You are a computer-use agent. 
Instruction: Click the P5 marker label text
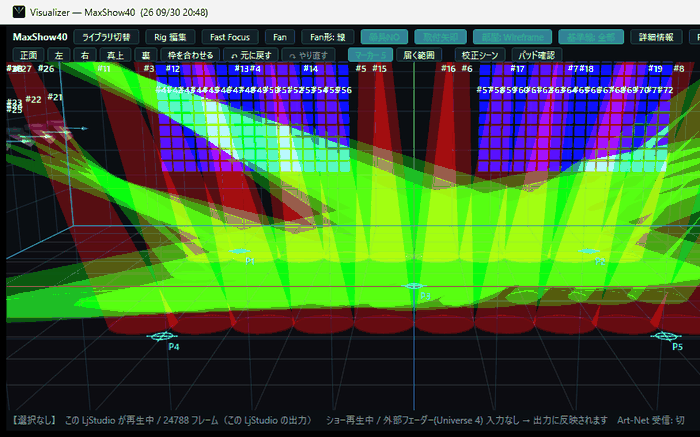pos(677,346)
